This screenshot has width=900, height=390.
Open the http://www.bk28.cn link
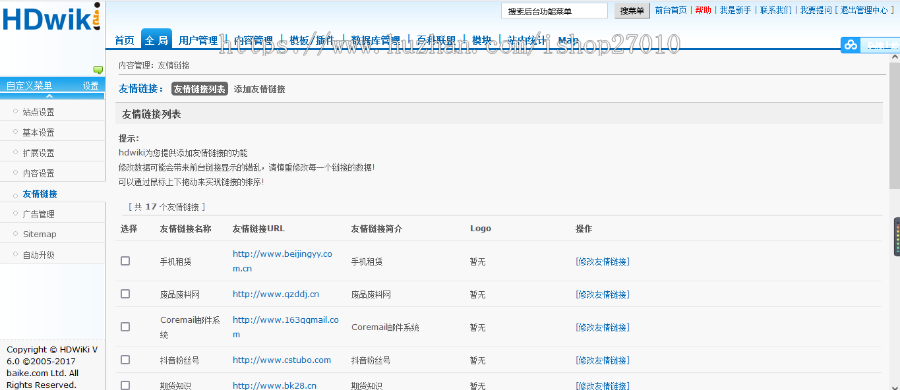point(274,385)
